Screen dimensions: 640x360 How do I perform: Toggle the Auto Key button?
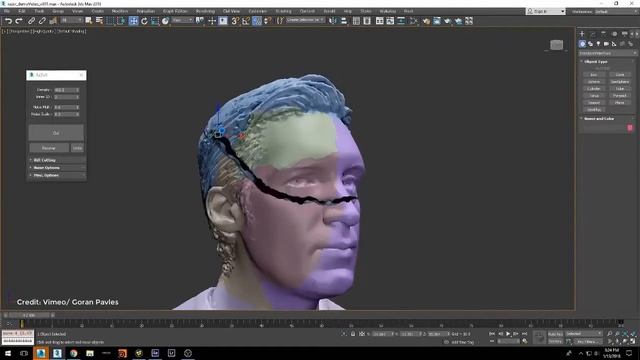[555, 334]
